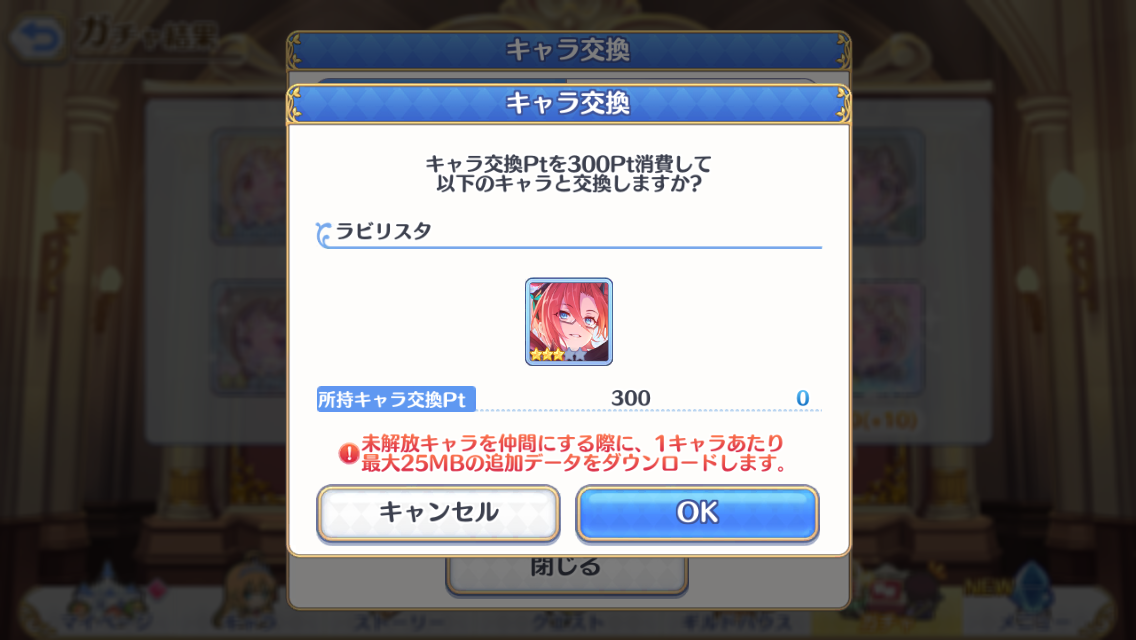Click the current points value 300
Viewport: 1136px width, 640px height.
pos(630,398)
